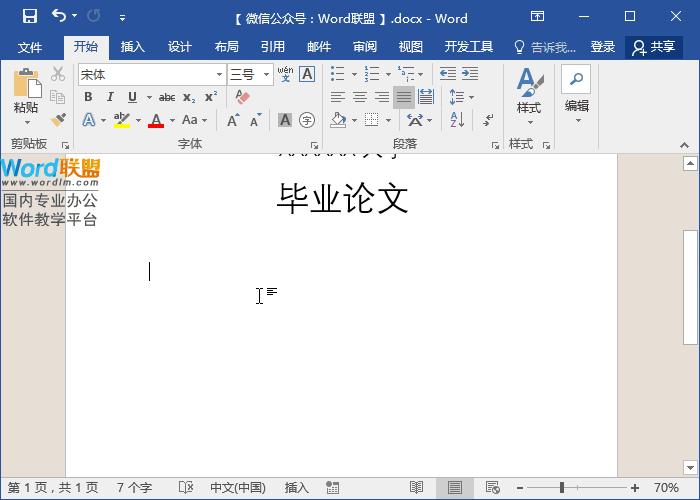Click the Increase Indent icon
This screenshot has height=500, width=700.
(470, 74)
